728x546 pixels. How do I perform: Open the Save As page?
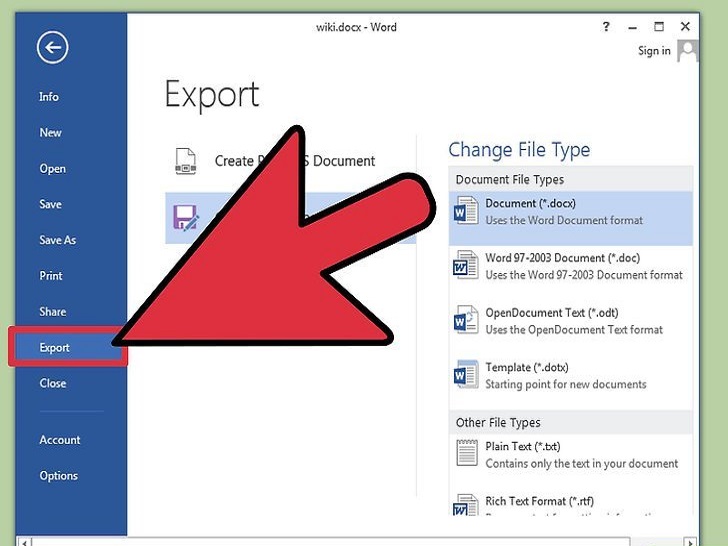[58, 240]
